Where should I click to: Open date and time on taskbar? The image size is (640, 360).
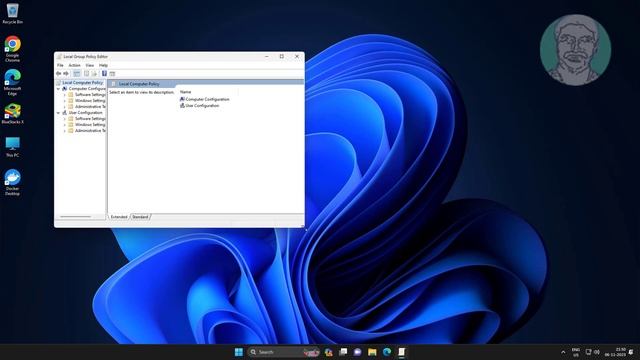click(x=615, y=352)
